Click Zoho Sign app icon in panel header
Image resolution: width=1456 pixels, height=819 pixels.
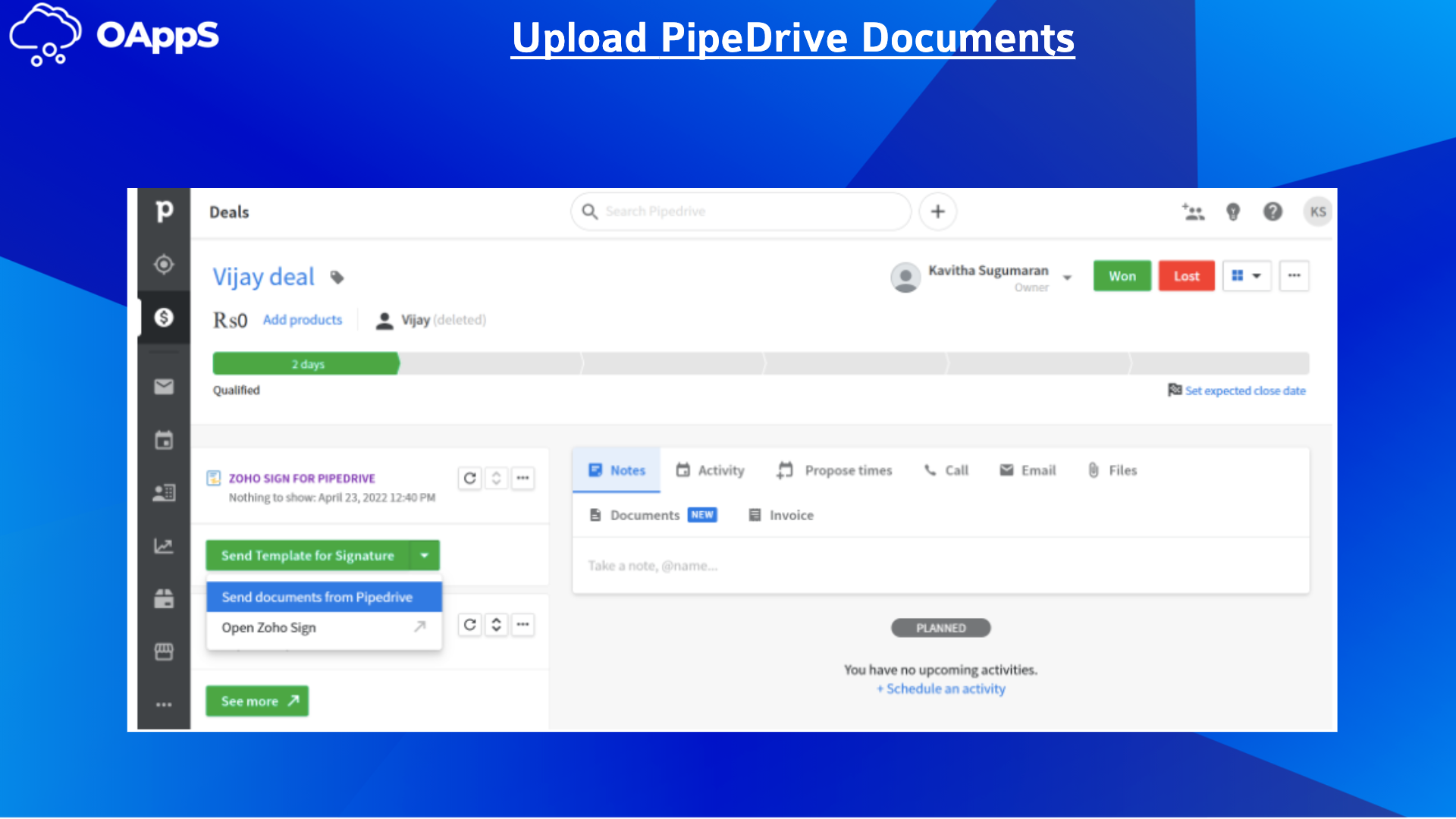tap(214, 478)
